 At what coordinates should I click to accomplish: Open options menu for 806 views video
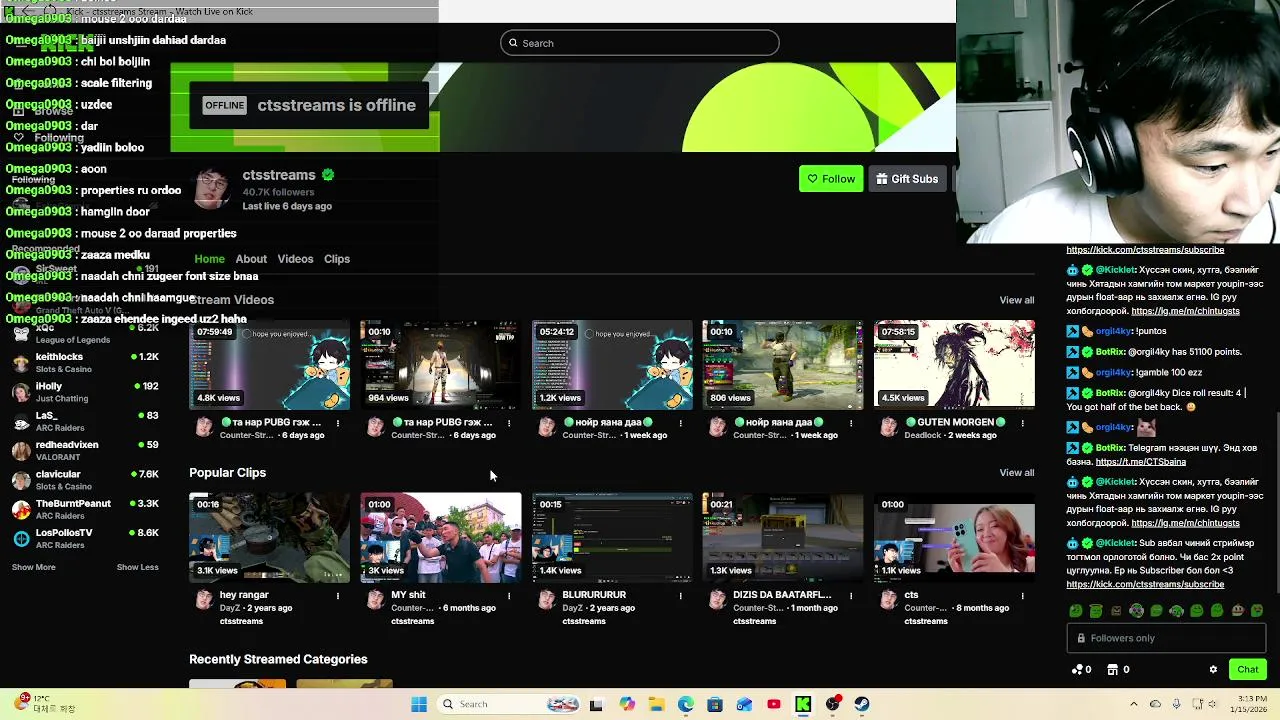(x=851, y=423)
